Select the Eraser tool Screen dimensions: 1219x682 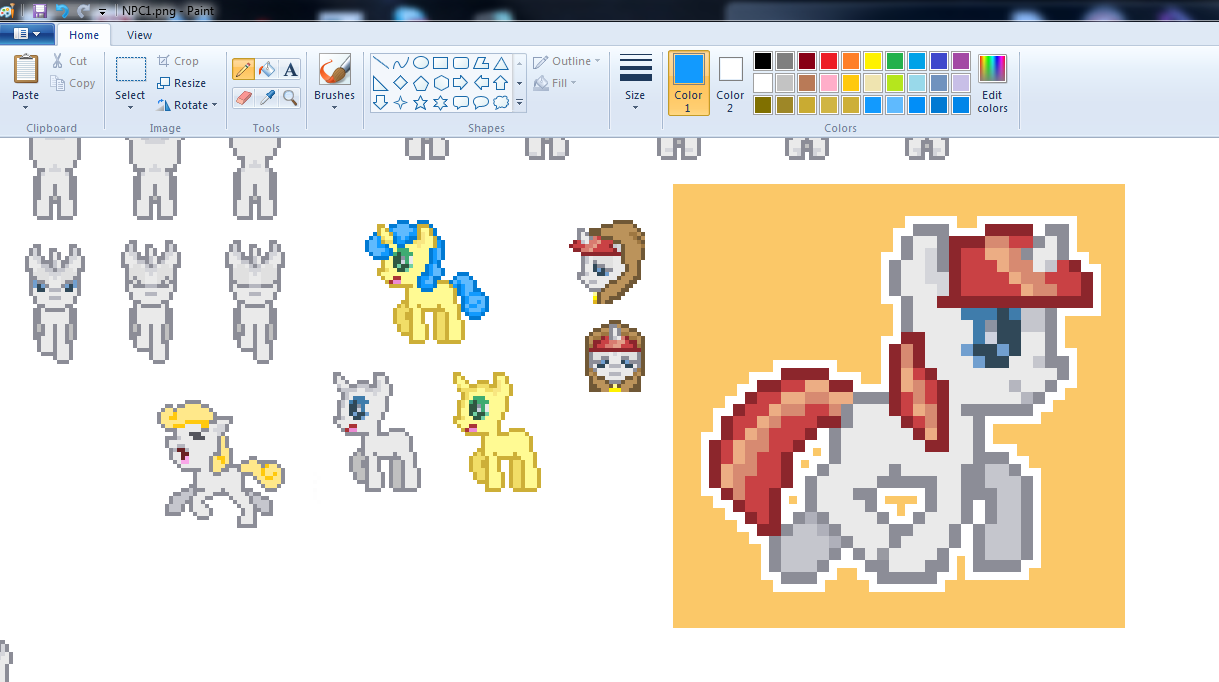(x=243, y=97)
